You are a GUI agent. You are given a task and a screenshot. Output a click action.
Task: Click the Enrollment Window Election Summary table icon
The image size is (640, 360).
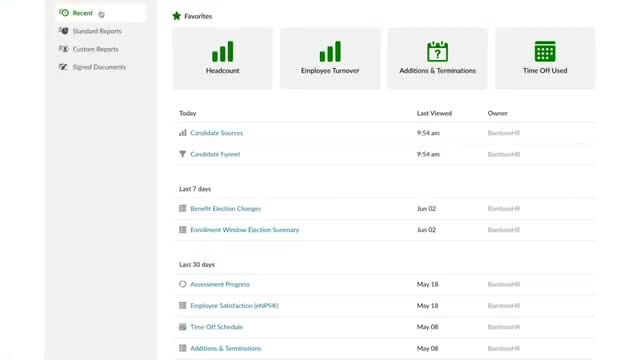182,229
